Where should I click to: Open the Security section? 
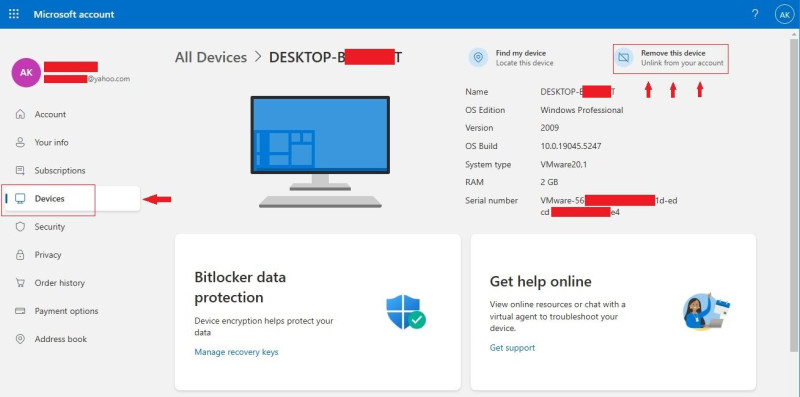[x=49, y=227]
